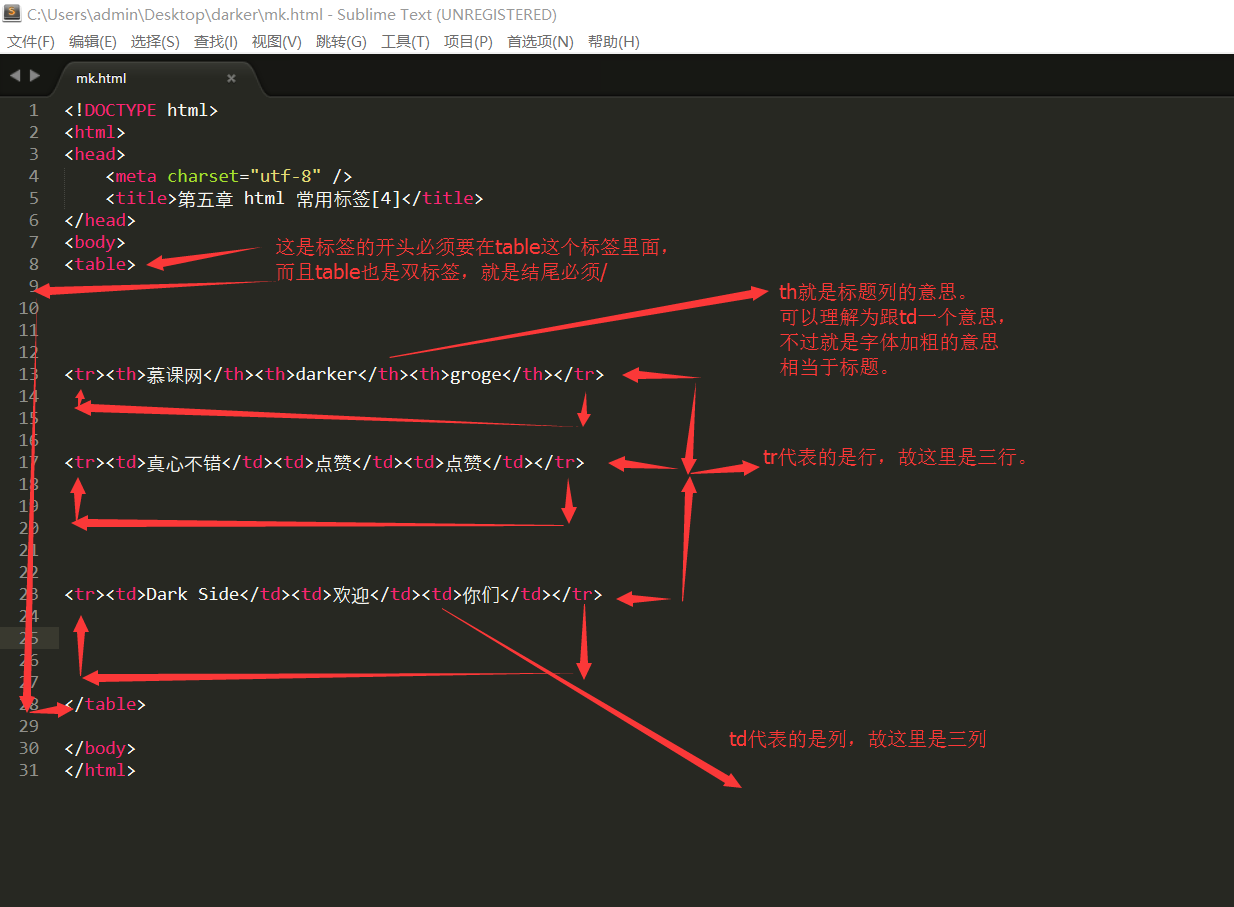Click line number 5 in gutter
The width and height of the screenshot is (1234, 907).
click(x=34, y=198)
